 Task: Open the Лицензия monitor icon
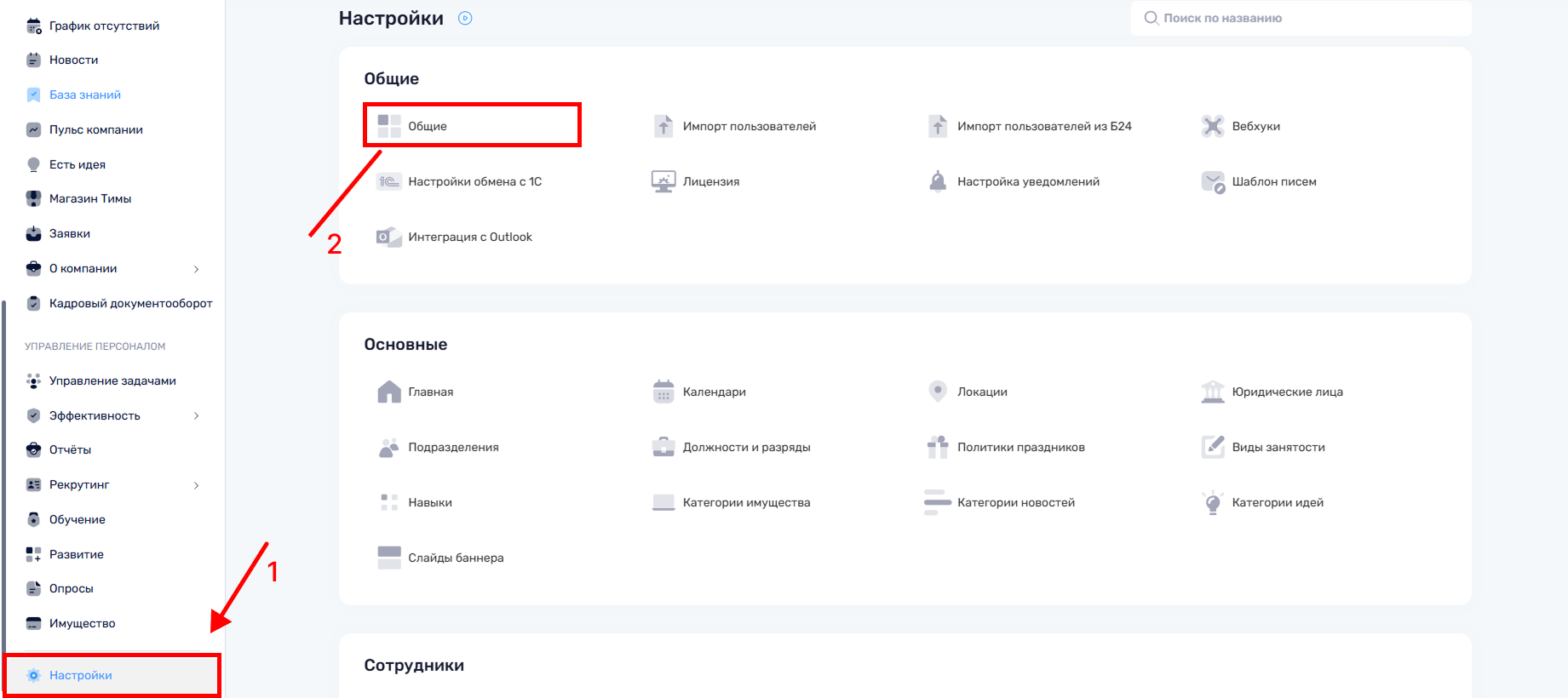[x=663, y=181]
